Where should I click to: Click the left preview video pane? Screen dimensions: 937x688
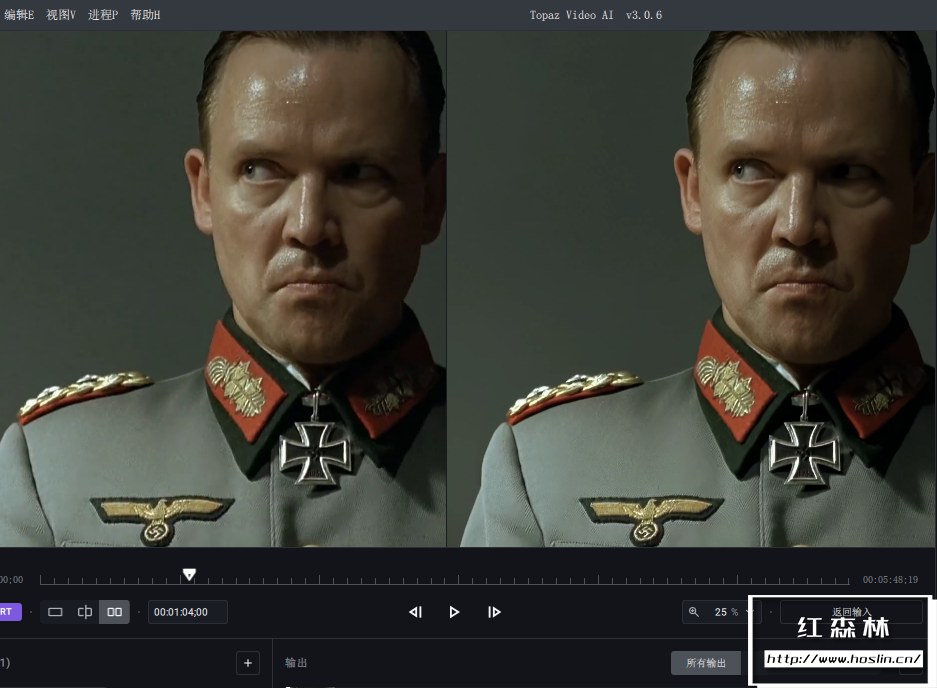(223, 289)
